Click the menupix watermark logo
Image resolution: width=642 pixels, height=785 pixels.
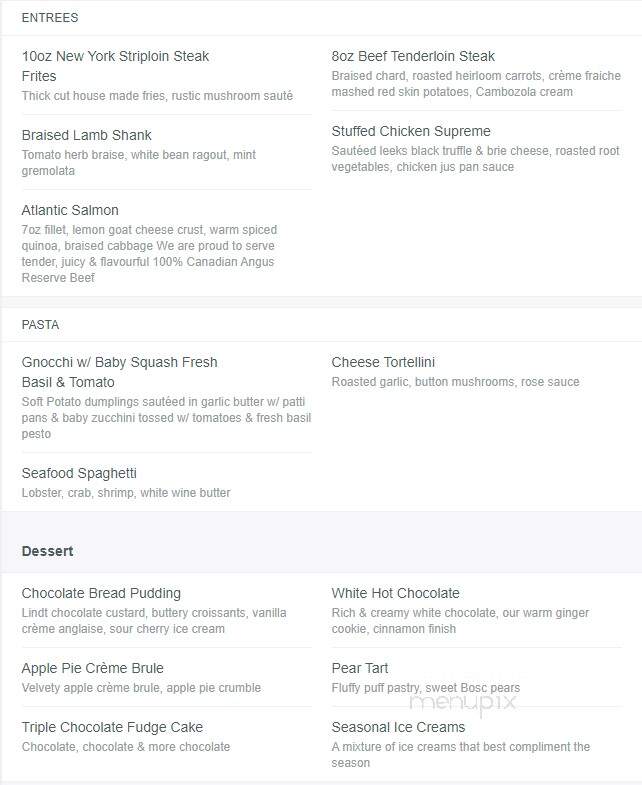462,703
